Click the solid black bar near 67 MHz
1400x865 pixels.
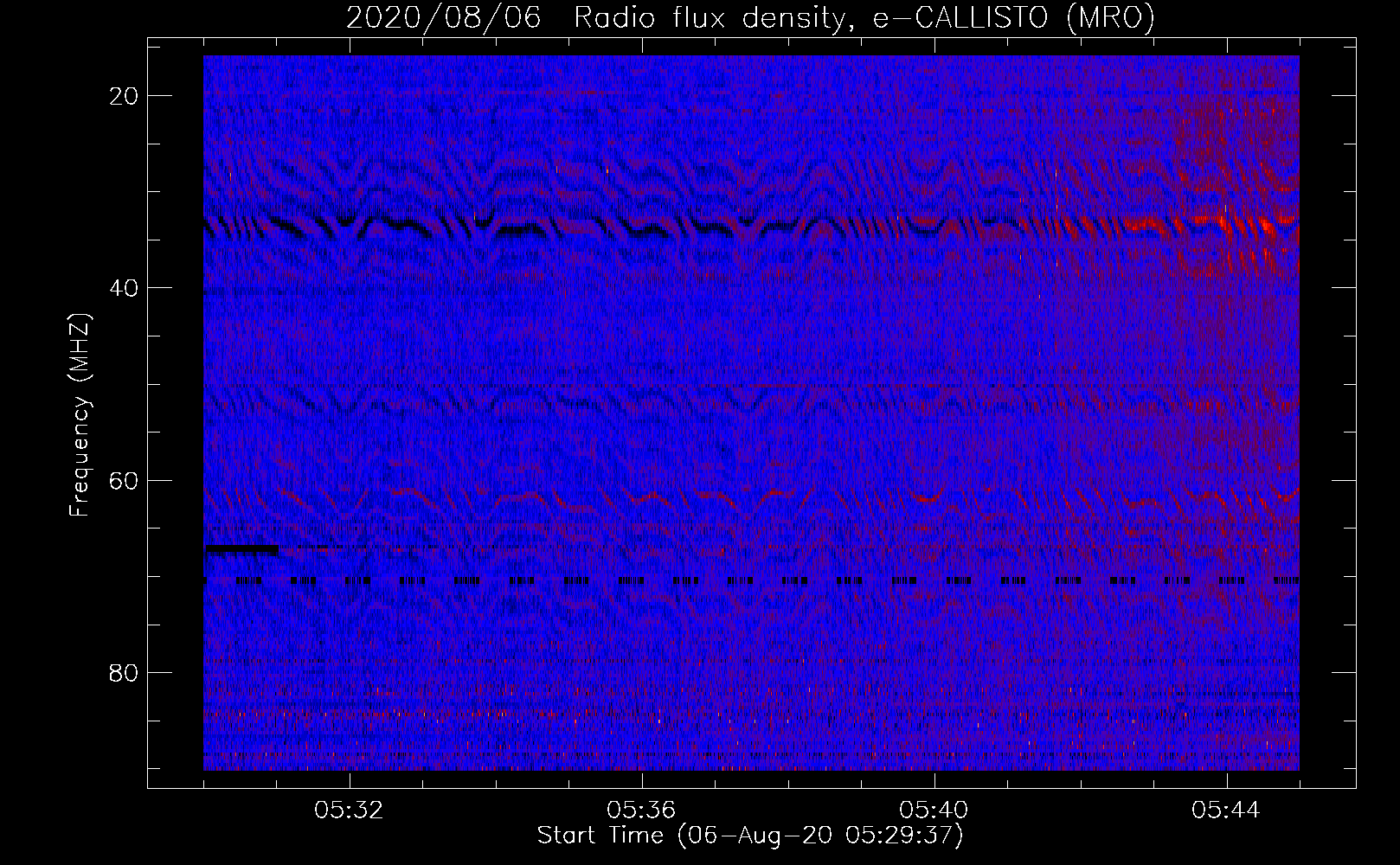(241, 549)
